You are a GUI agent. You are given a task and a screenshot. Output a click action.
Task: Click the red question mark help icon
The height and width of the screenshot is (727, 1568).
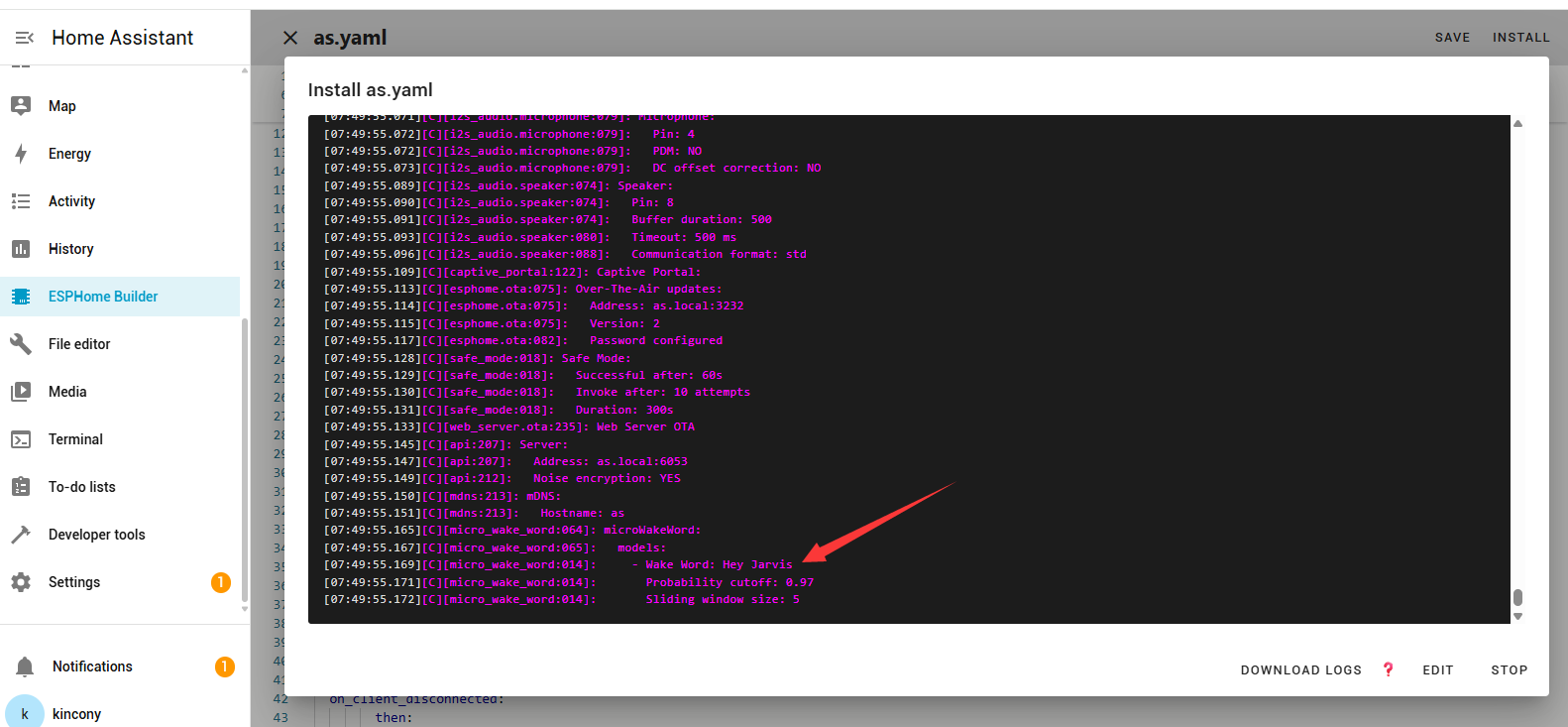click(x=1388, y=669)
